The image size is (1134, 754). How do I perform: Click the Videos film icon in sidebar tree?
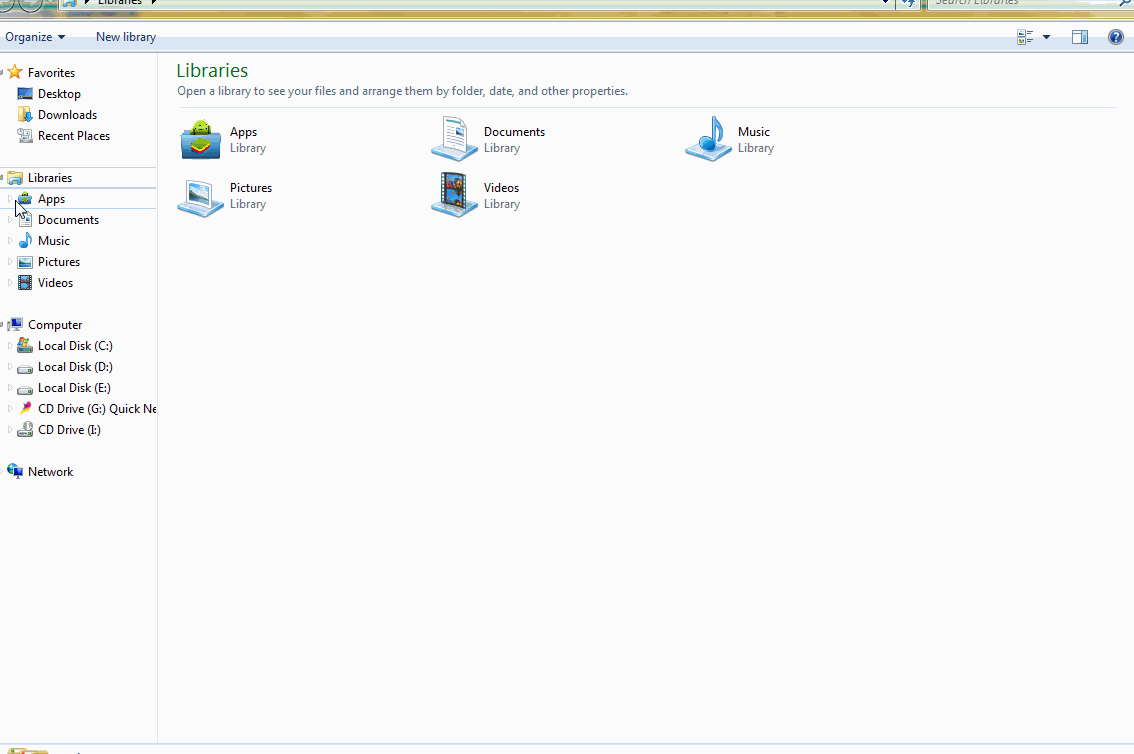click(25, 283)
